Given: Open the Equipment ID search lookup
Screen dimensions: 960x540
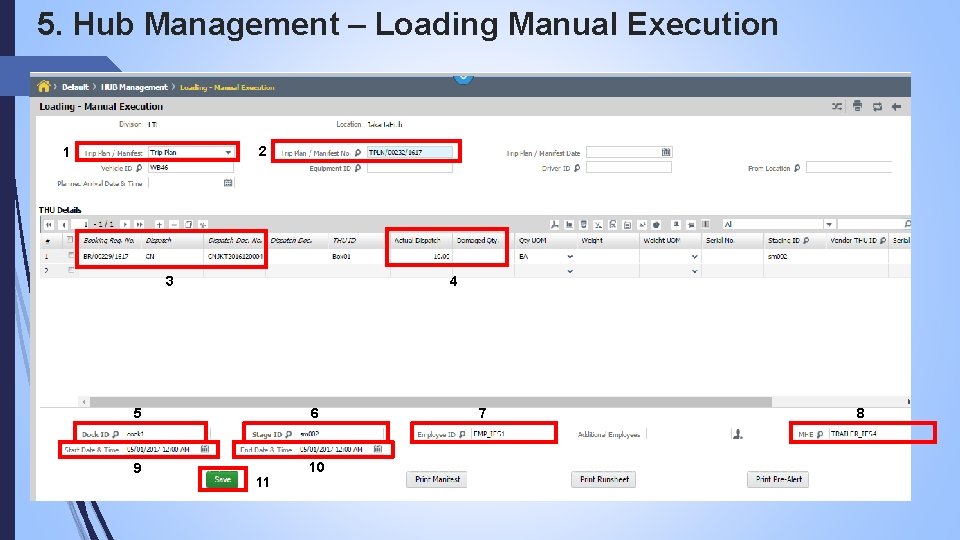Looking at the screenshot, I should (358, 168).
